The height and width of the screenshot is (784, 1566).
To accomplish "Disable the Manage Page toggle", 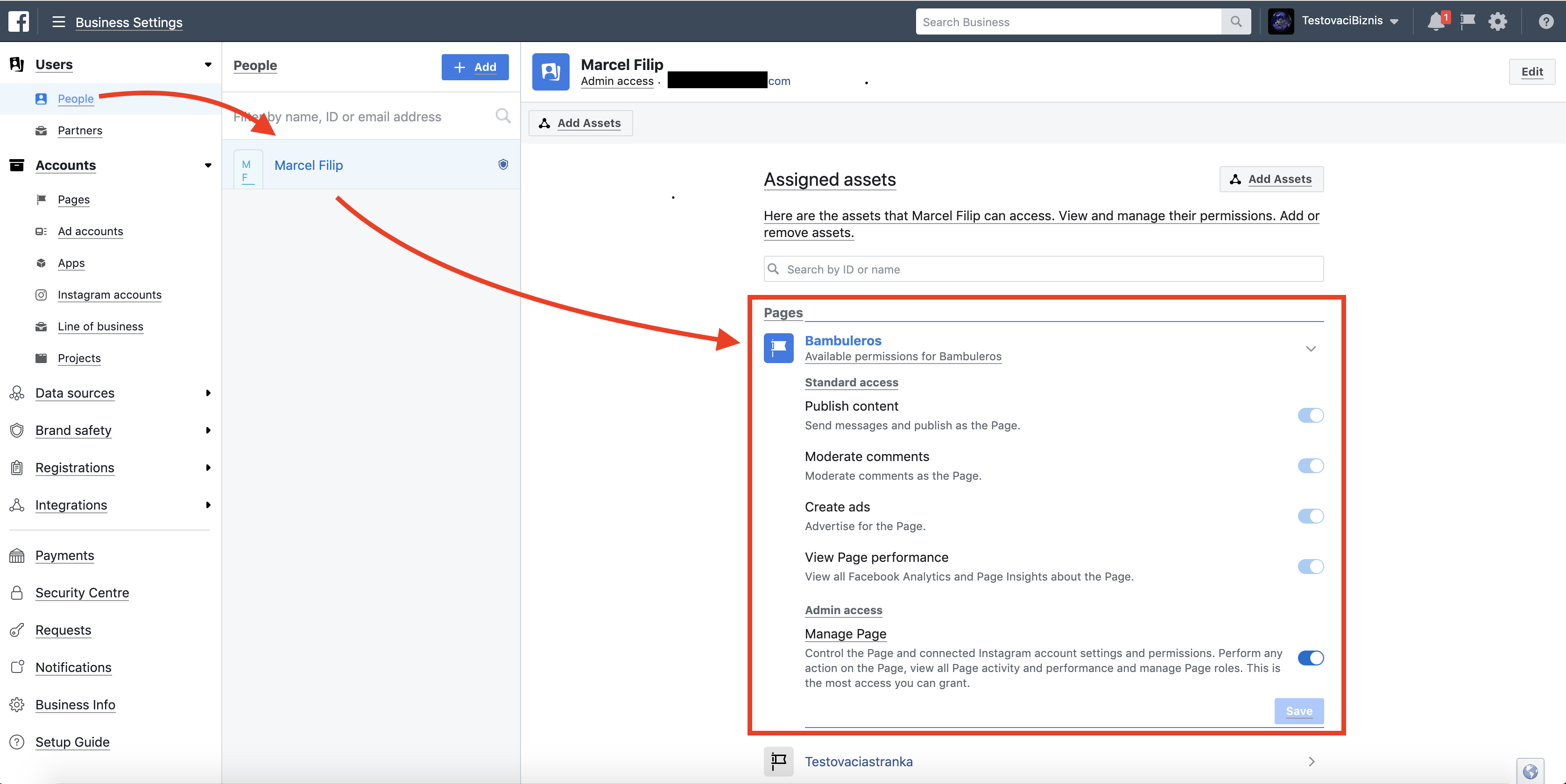I will coord(1310,658).
